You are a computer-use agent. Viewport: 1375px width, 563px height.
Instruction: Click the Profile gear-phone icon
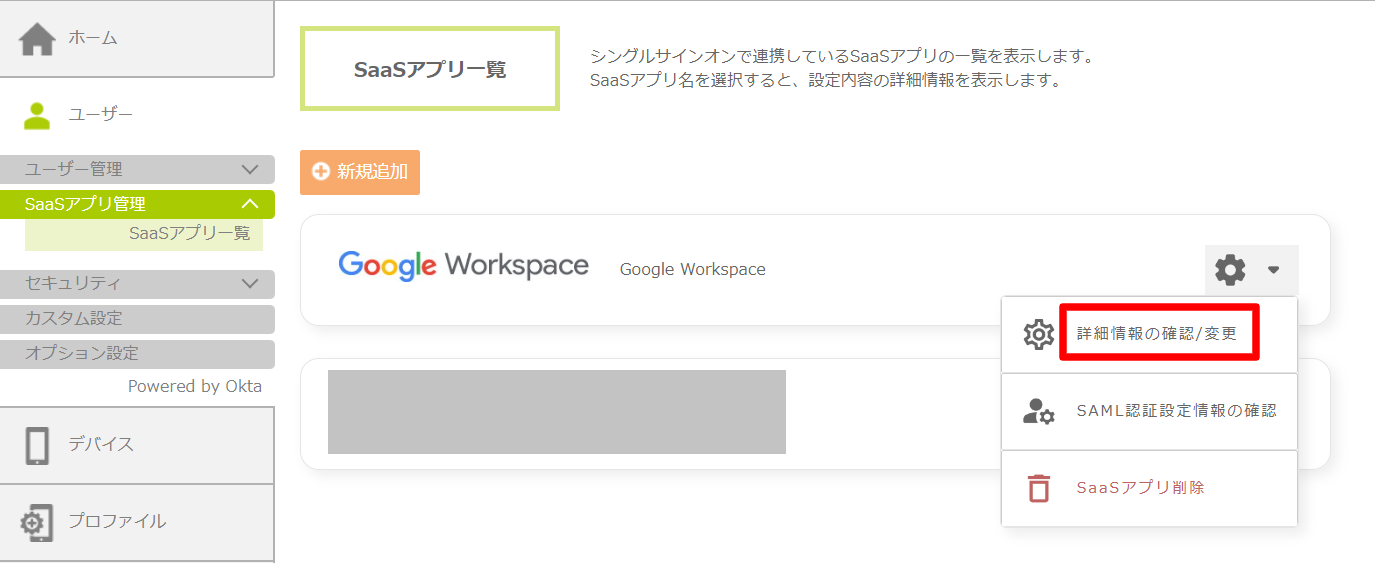(37, 522)
